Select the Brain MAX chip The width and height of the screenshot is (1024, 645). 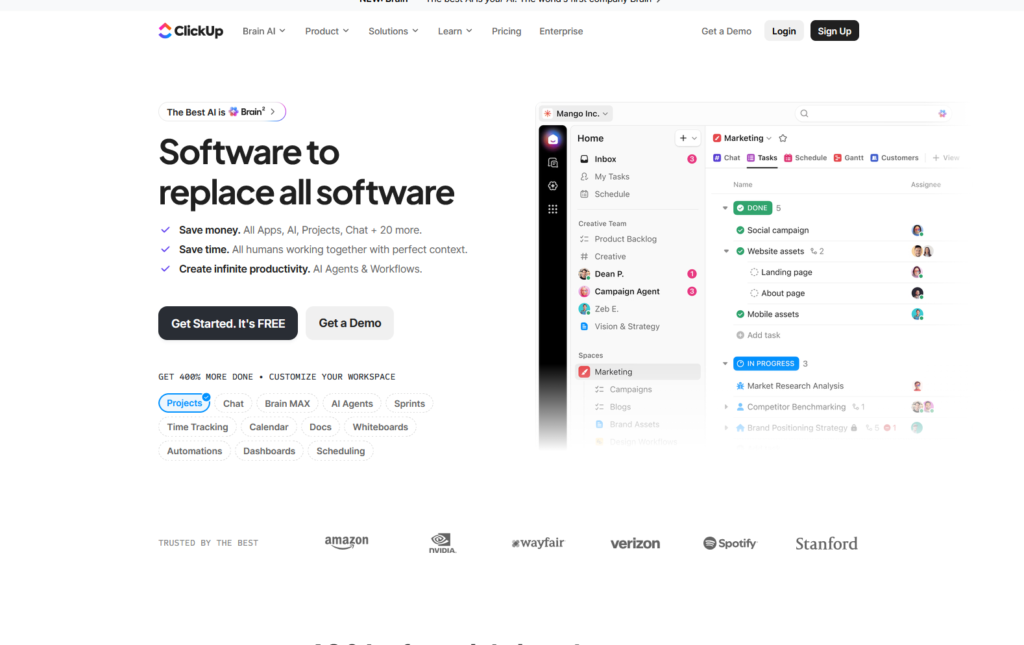pos(287,403)
